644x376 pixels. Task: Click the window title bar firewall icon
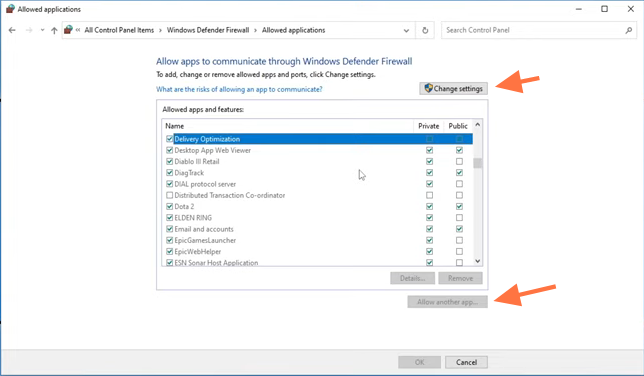click(x=10, y=9)
